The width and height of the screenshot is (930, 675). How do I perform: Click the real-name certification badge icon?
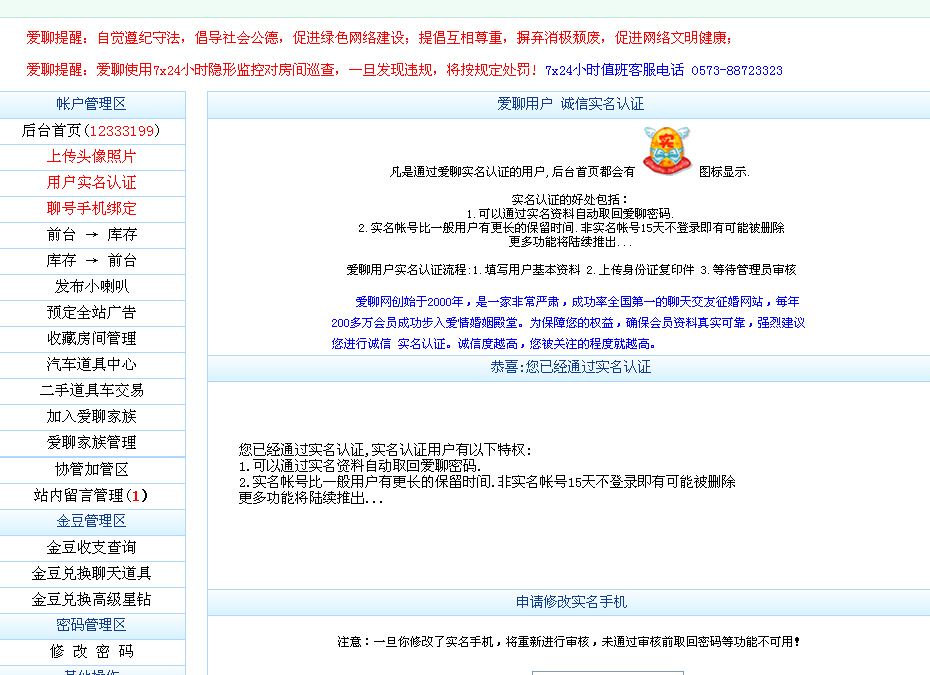[667, 151]
